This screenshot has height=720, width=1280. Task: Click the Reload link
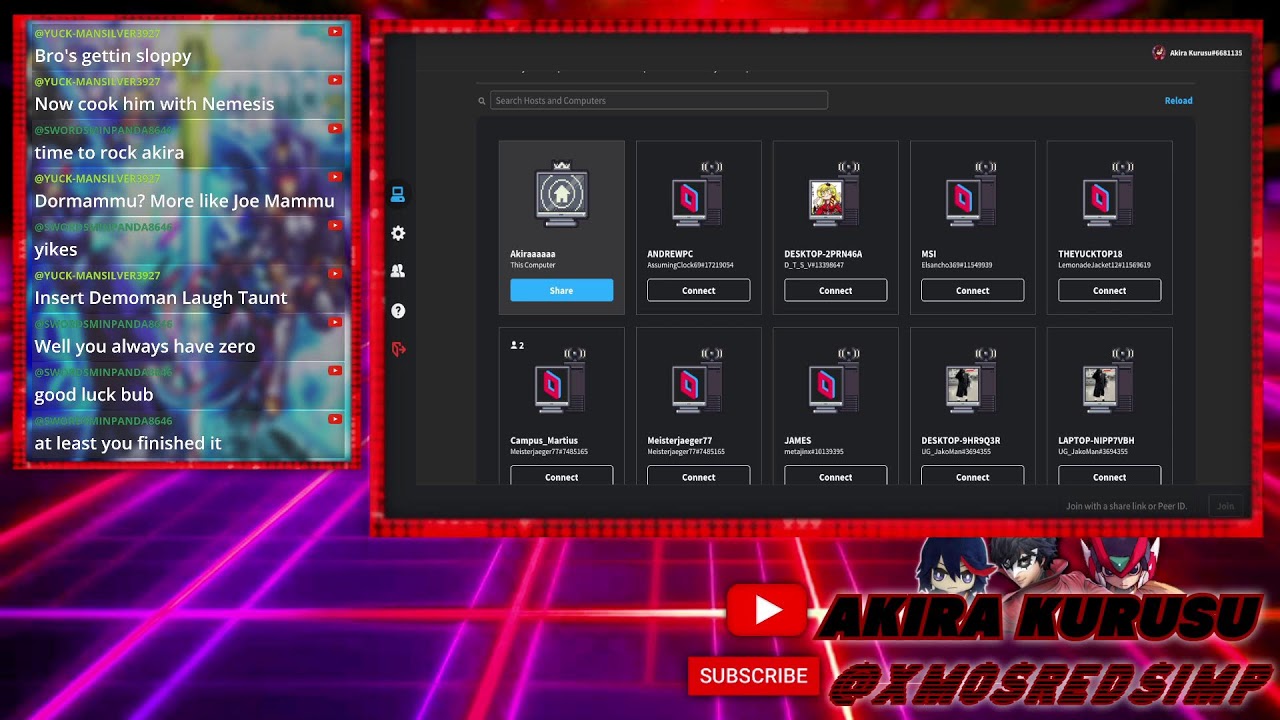tap(1178, 101)
